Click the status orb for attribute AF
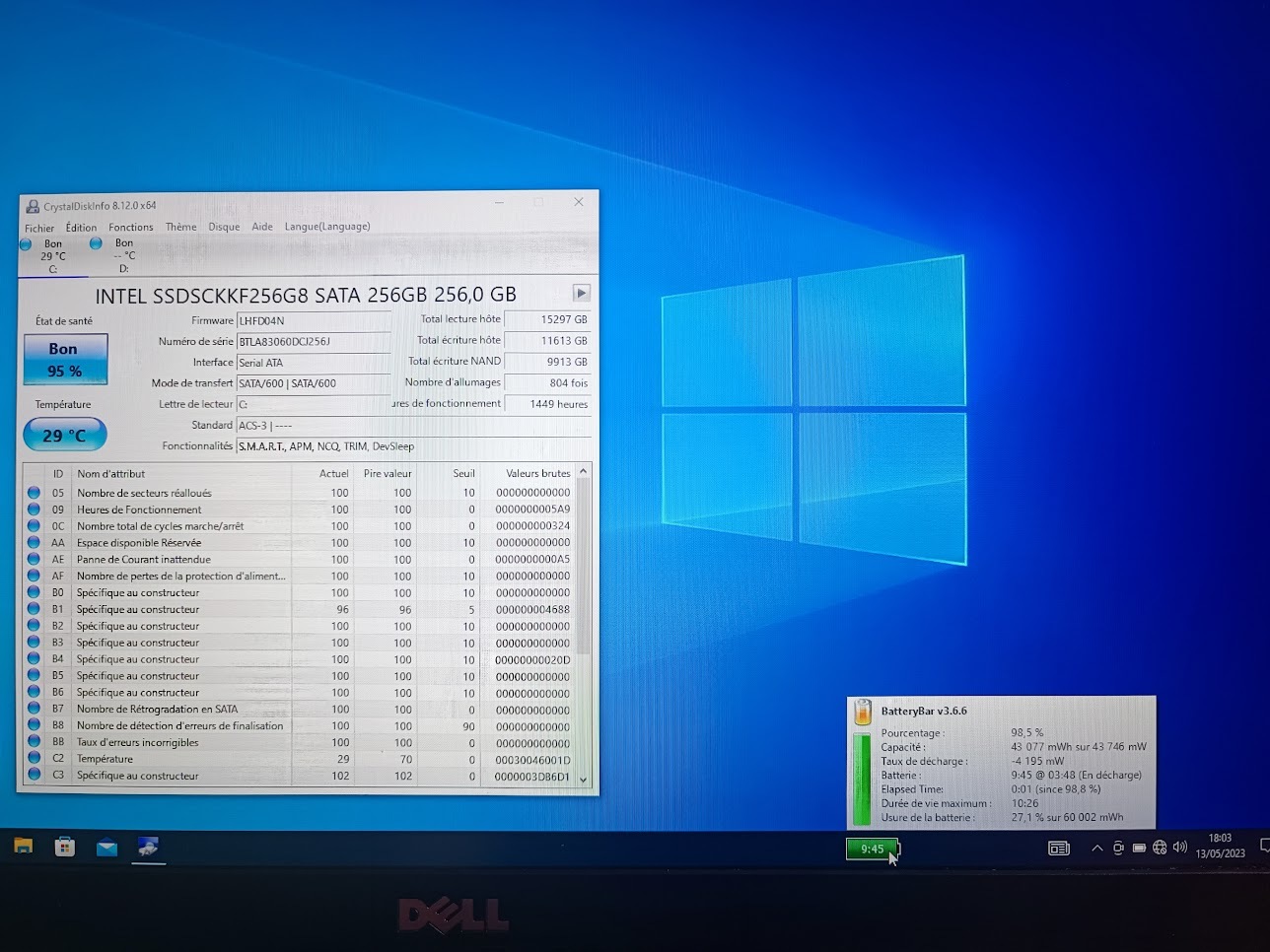 pyautogui.click(x=34, y=577)
